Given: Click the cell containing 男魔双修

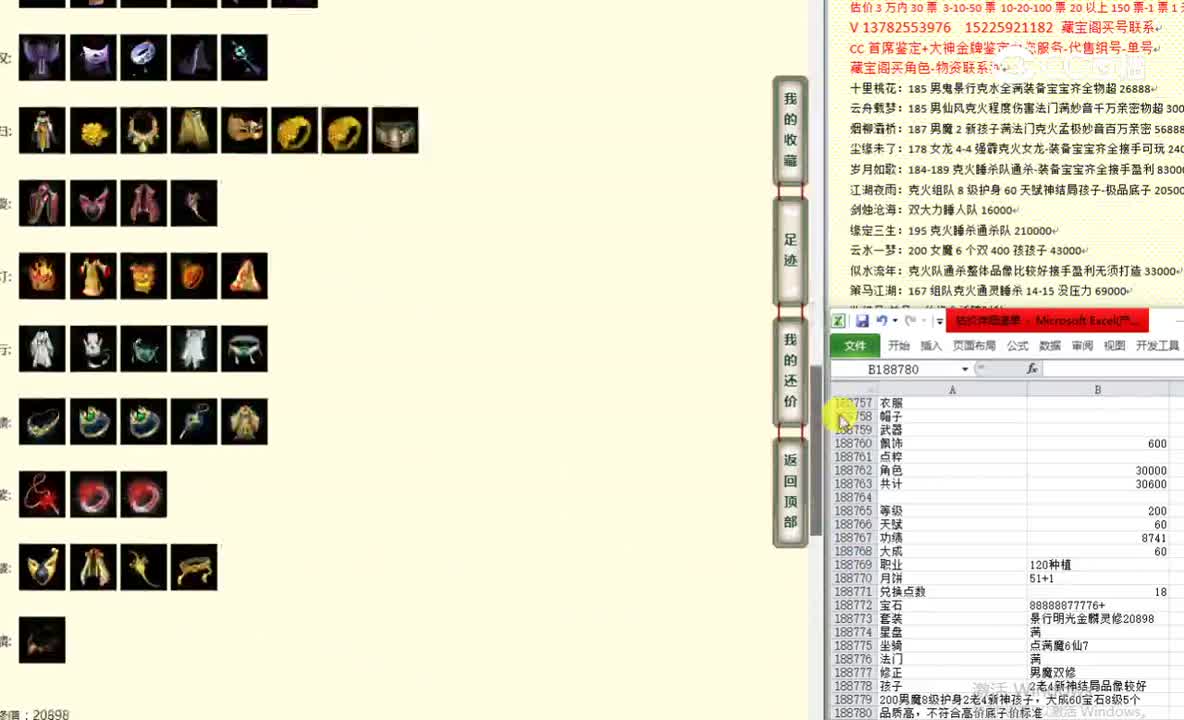Looking at the screenshot, I should (1097, 672).
